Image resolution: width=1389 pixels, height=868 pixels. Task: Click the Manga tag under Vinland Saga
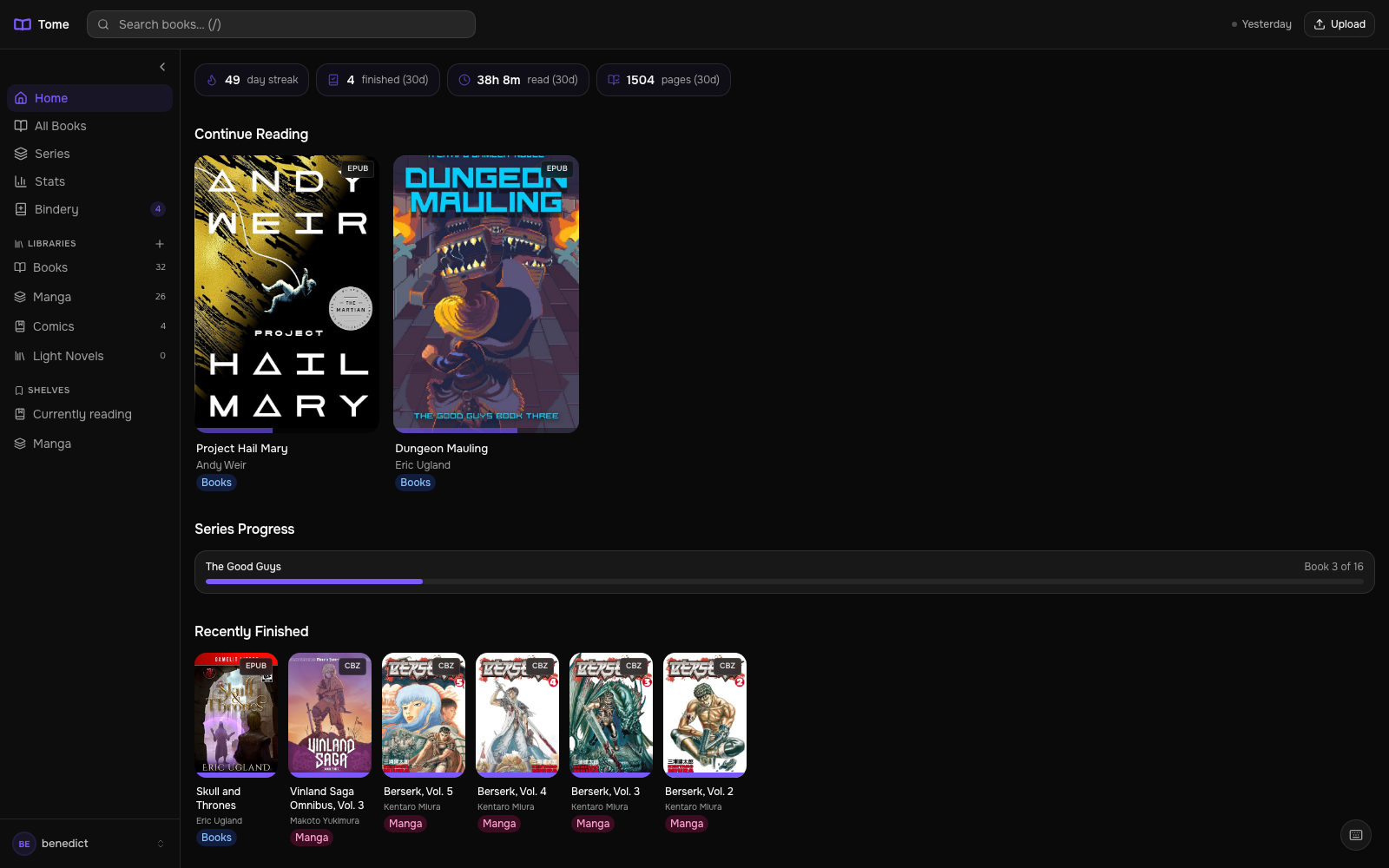312,838
